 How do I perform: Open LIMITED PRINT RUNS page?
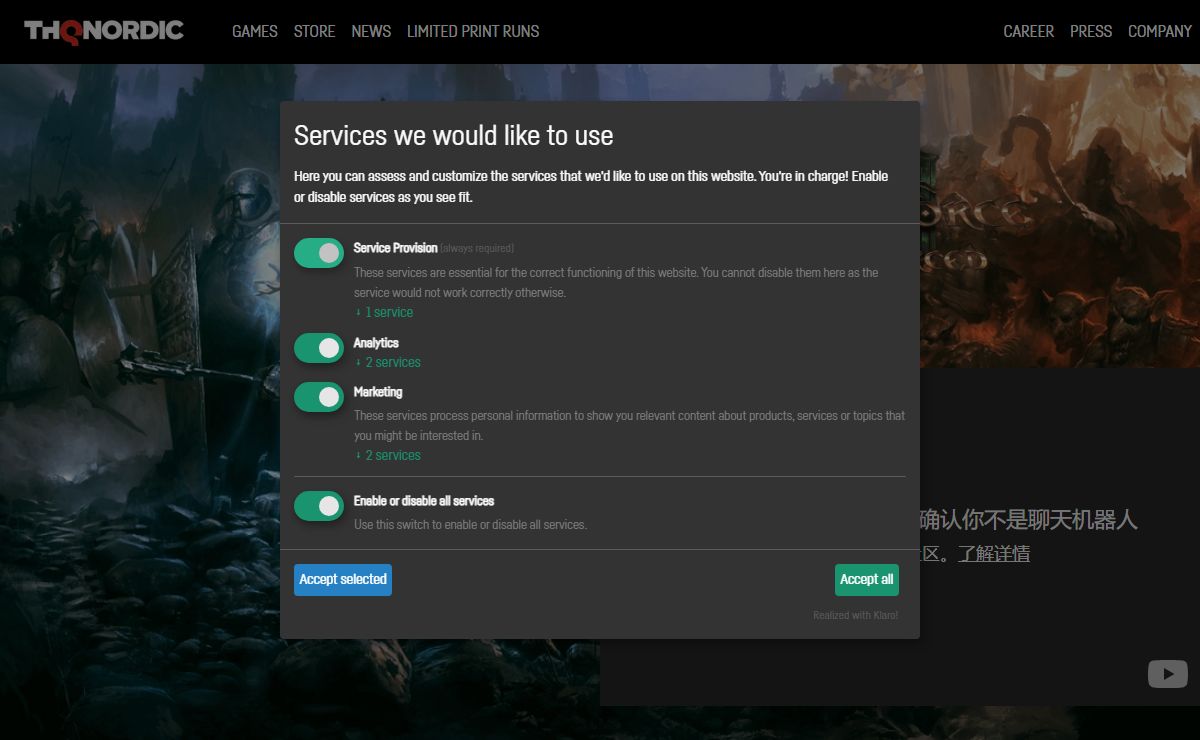pyautogui.click(x=473, y=31)
